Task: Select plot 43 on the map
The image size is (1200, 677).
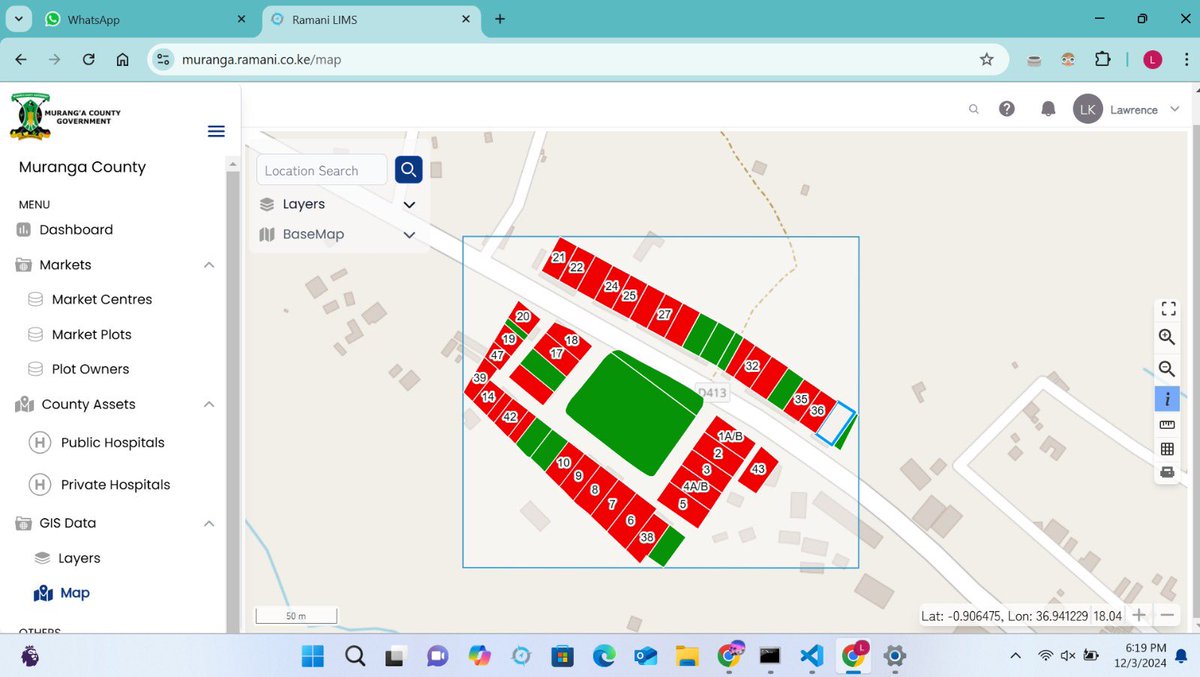Action: coord(758,469)
